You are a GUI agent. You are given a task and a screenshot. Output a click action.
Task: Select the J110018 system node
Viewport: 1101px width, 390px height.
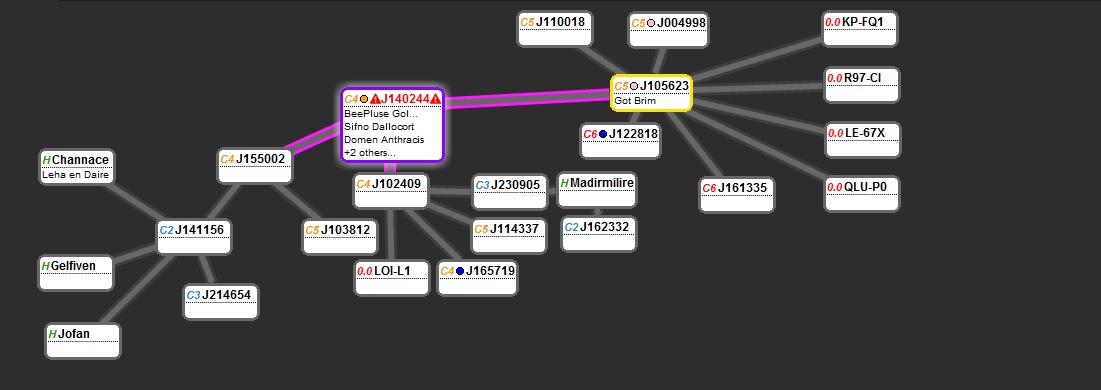point(555,30)
